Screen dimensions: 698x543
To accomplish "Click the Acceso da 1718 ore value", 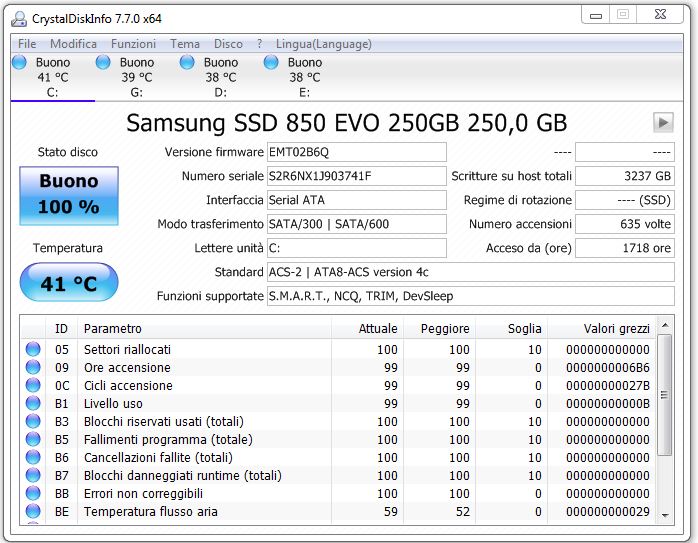I will click(x=625, y=248).
